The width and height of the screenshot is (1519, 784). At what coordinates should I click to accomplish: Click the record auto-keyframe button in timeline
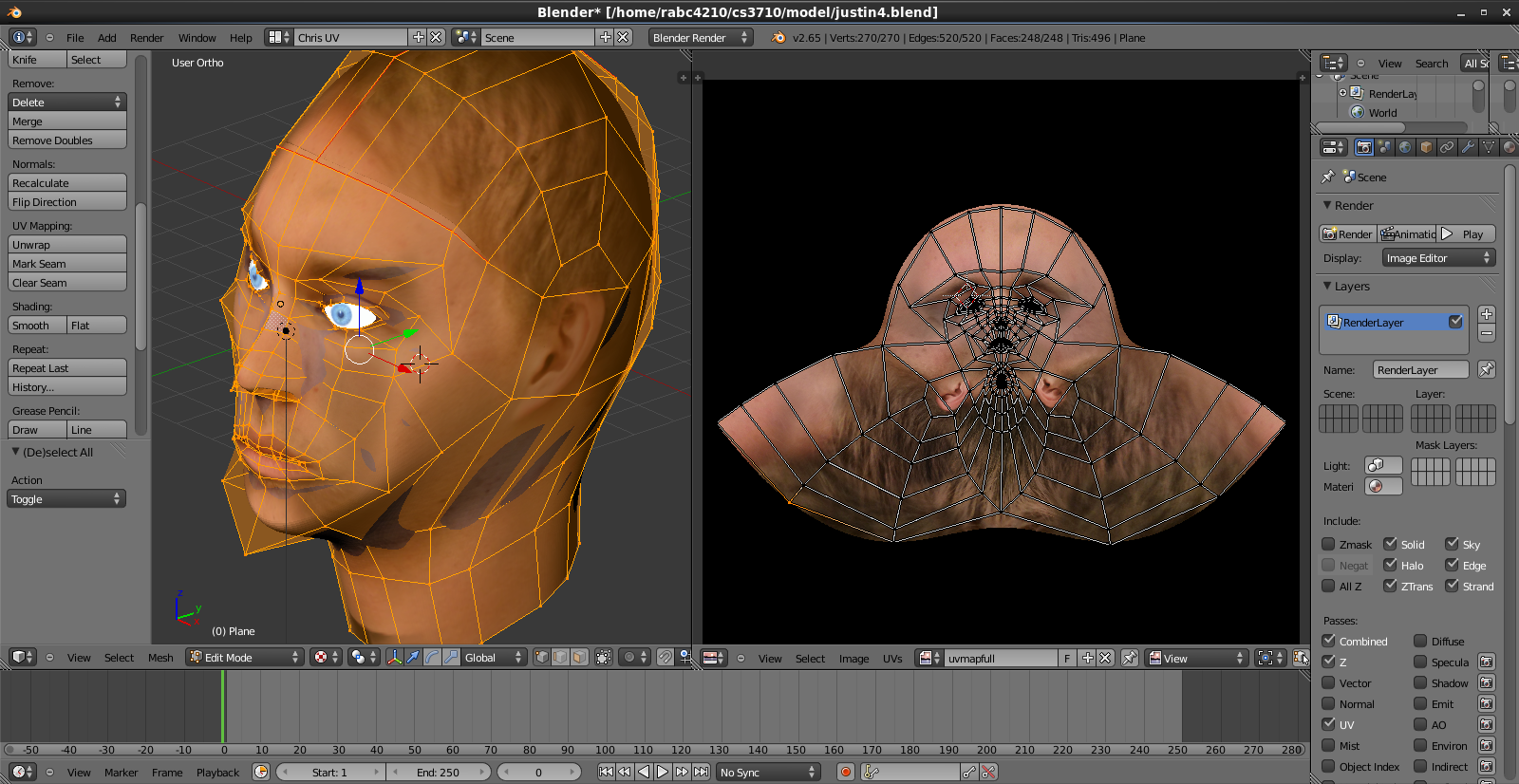pyautogui.click(x=845, y=772)
